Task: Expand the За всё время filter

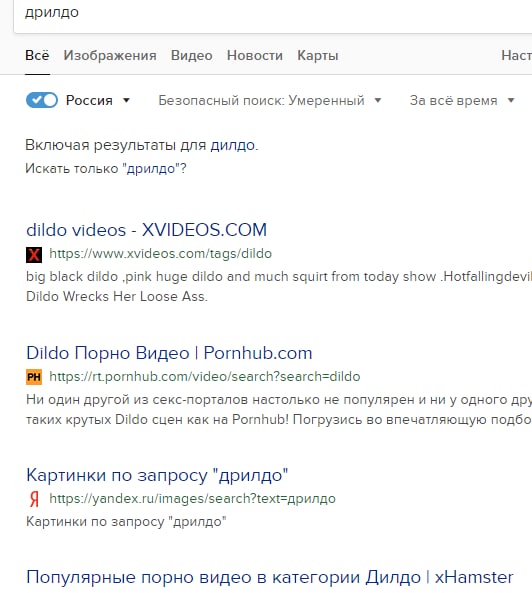Action: (462, 100)
